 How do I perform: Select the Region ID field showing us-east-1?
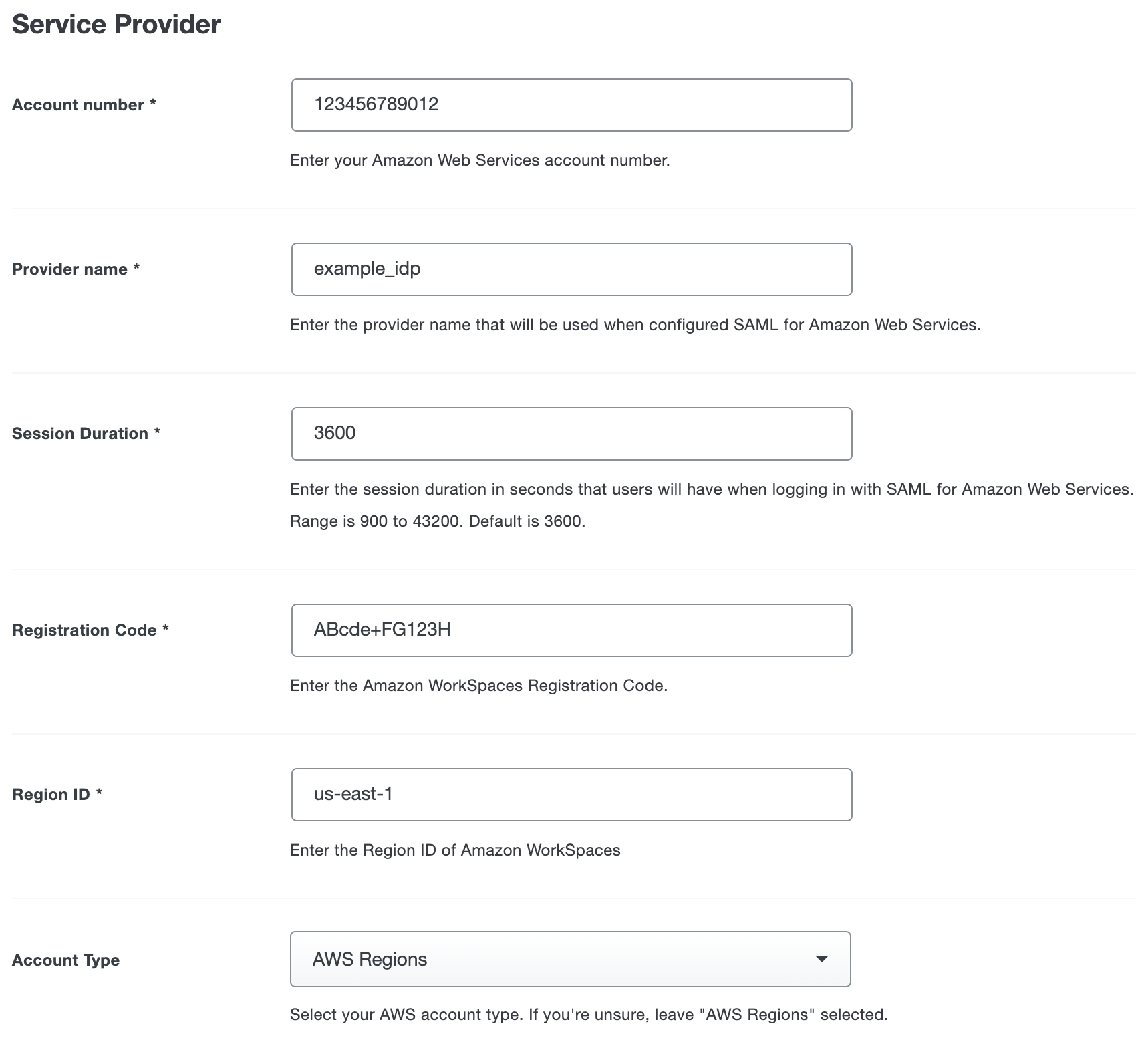[x=571, y=794]
